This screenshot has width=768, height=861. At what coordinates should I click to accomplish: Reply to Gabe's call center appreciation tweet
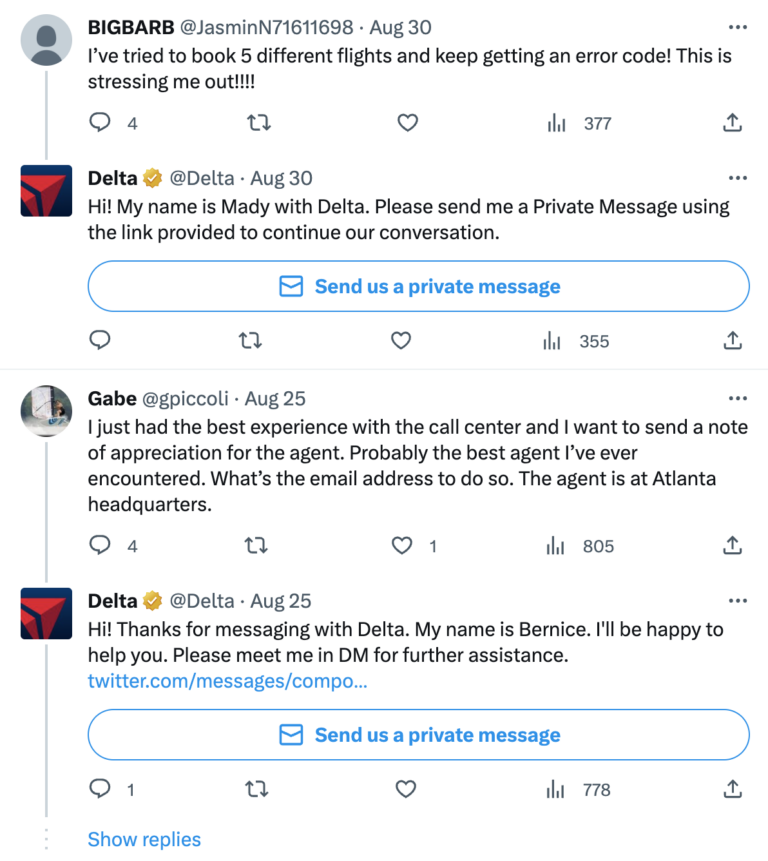coord(100,546)
